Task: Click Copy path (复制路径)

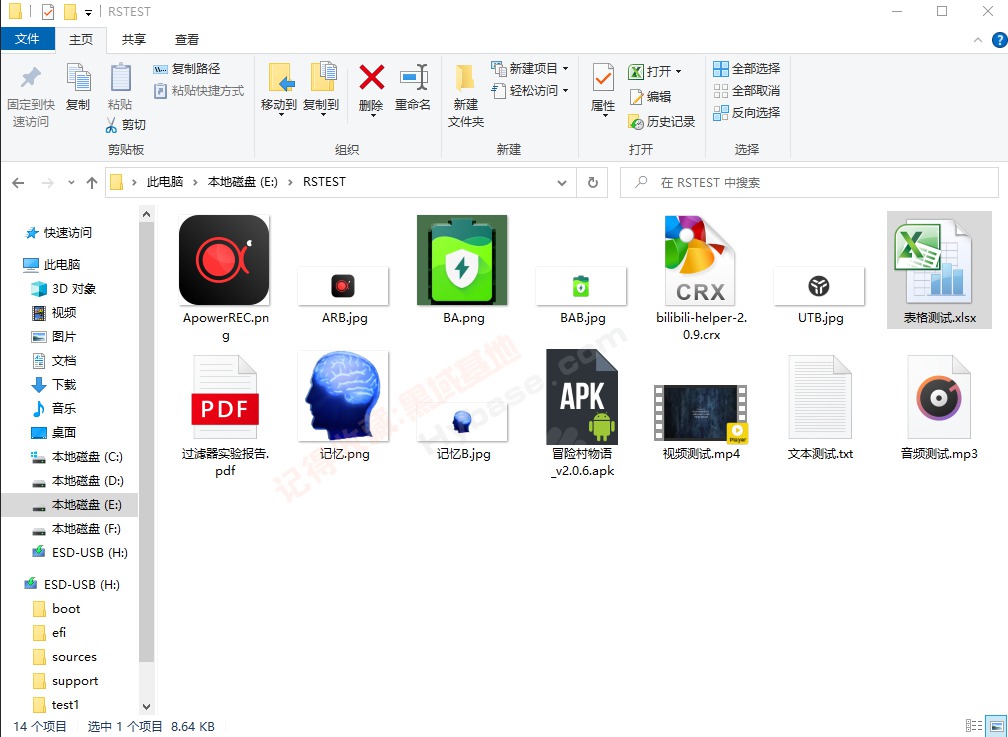Action: pyautogui.click(x=186, y=68)
